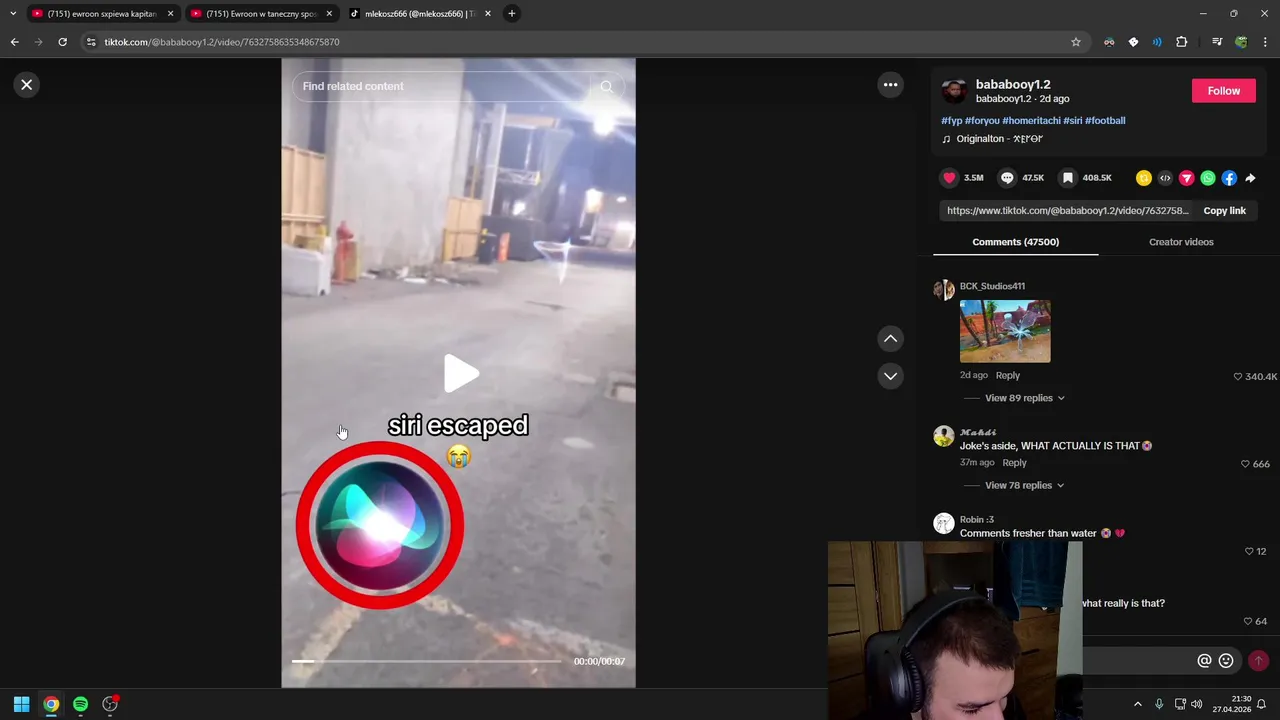
Task: Click the Chrome taskbar icon
Action: (51, 704)
